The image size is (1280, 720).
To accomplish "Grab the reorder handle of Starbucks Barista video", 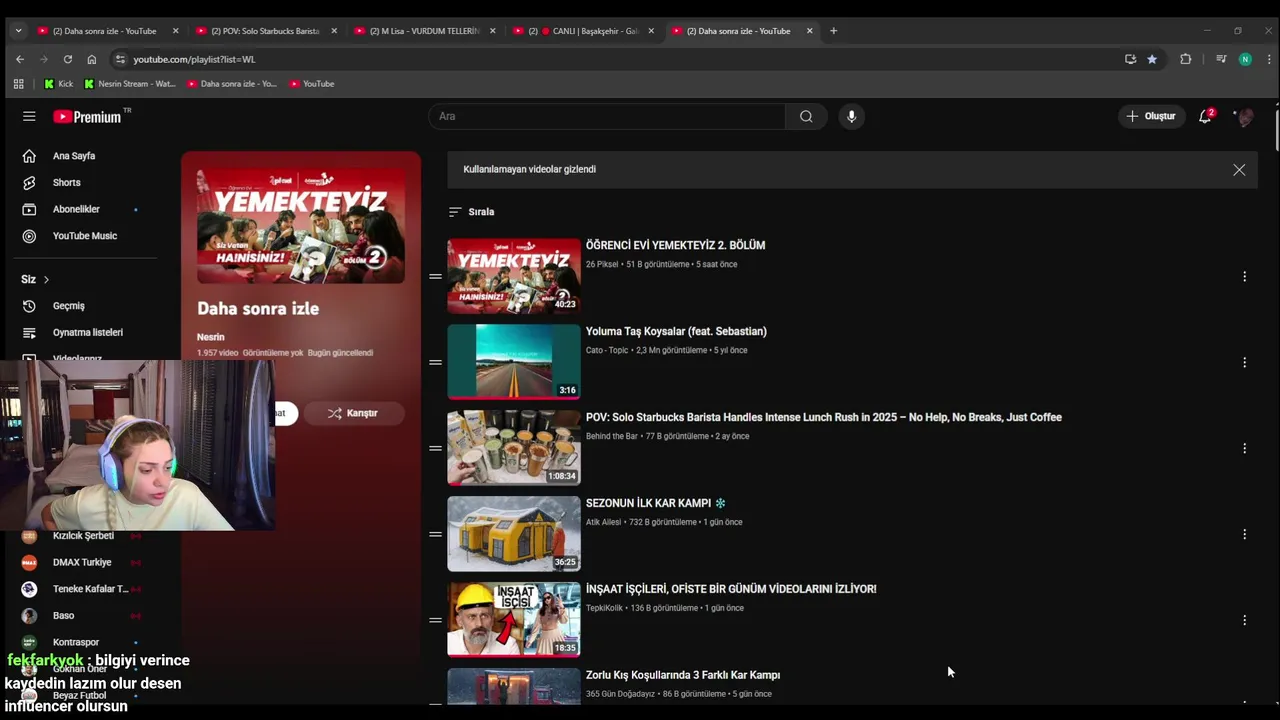I will 435,448.
